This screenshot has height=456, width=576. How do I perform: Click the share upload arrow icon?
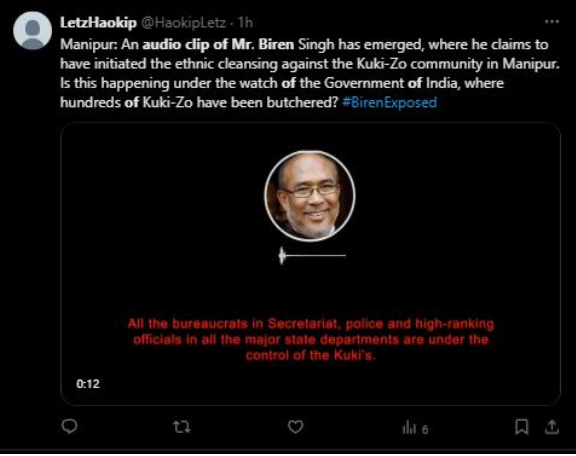coord(552,427)
